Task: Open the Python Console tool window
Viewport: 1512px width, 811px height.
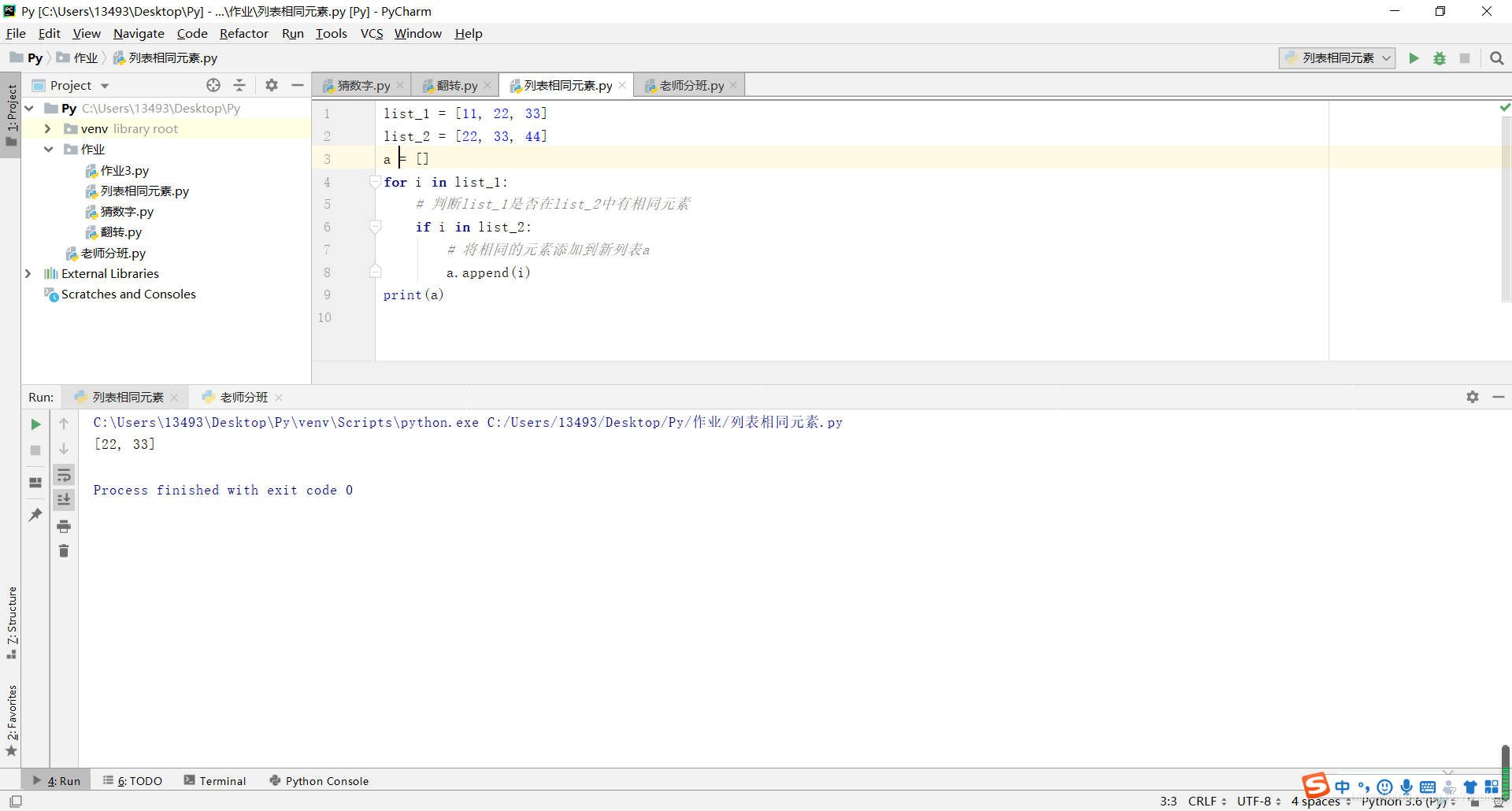Action: (319, 781)
